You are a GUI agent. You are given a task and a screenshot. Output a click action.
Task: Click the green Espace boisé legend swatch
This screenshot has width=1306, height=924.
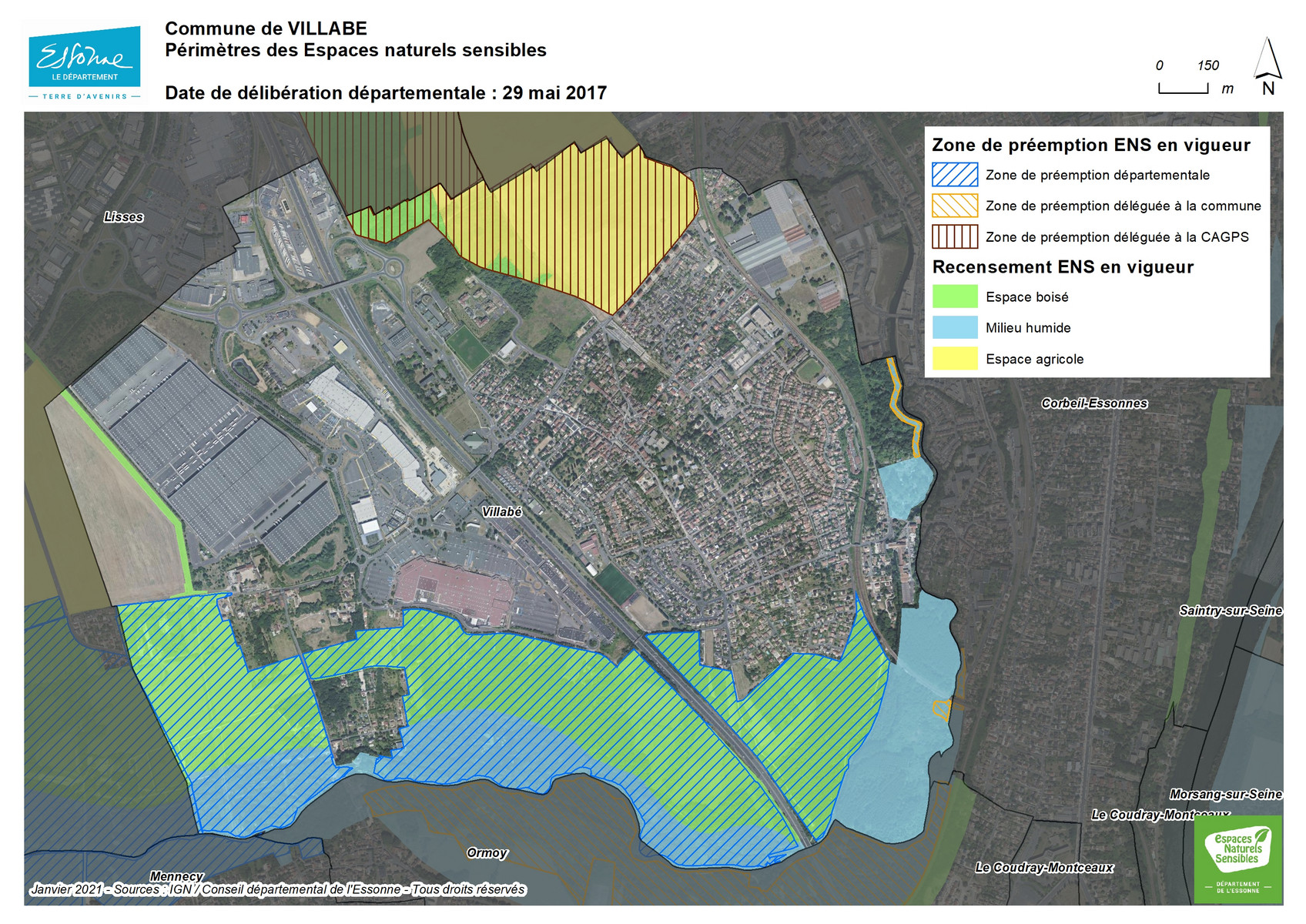(955, 296)
